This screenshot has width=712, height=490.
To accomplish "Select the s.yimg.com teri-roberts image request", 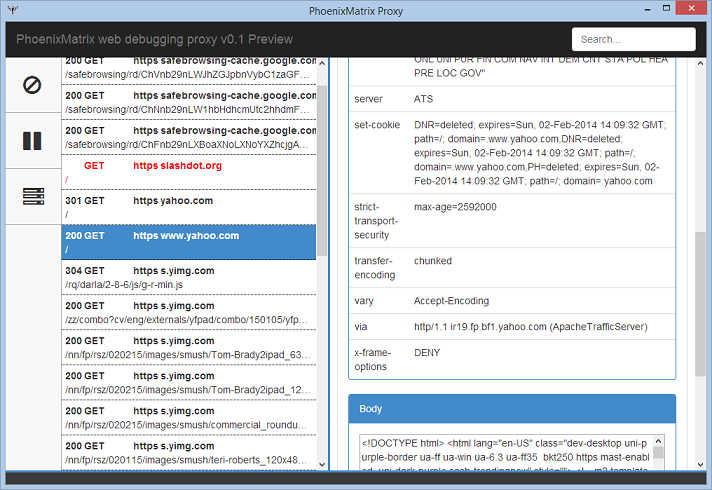I will tap(188, 452).
